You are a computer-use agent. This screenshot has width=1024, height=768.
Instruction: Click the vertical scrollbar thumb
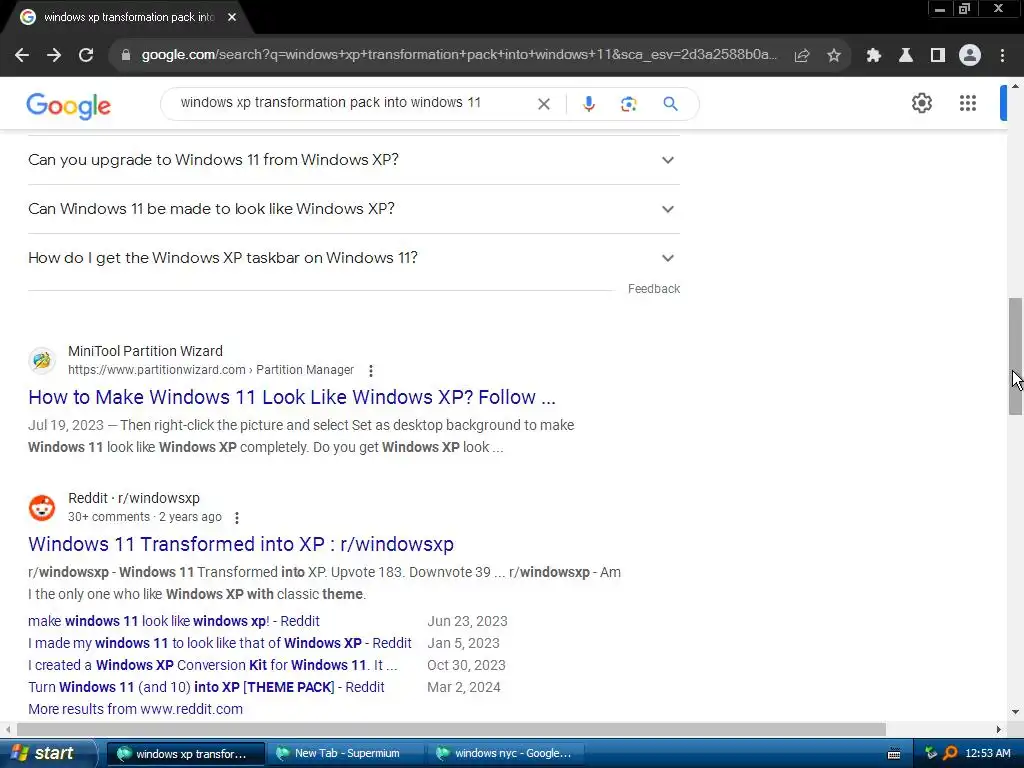[x=1015, y=356]
